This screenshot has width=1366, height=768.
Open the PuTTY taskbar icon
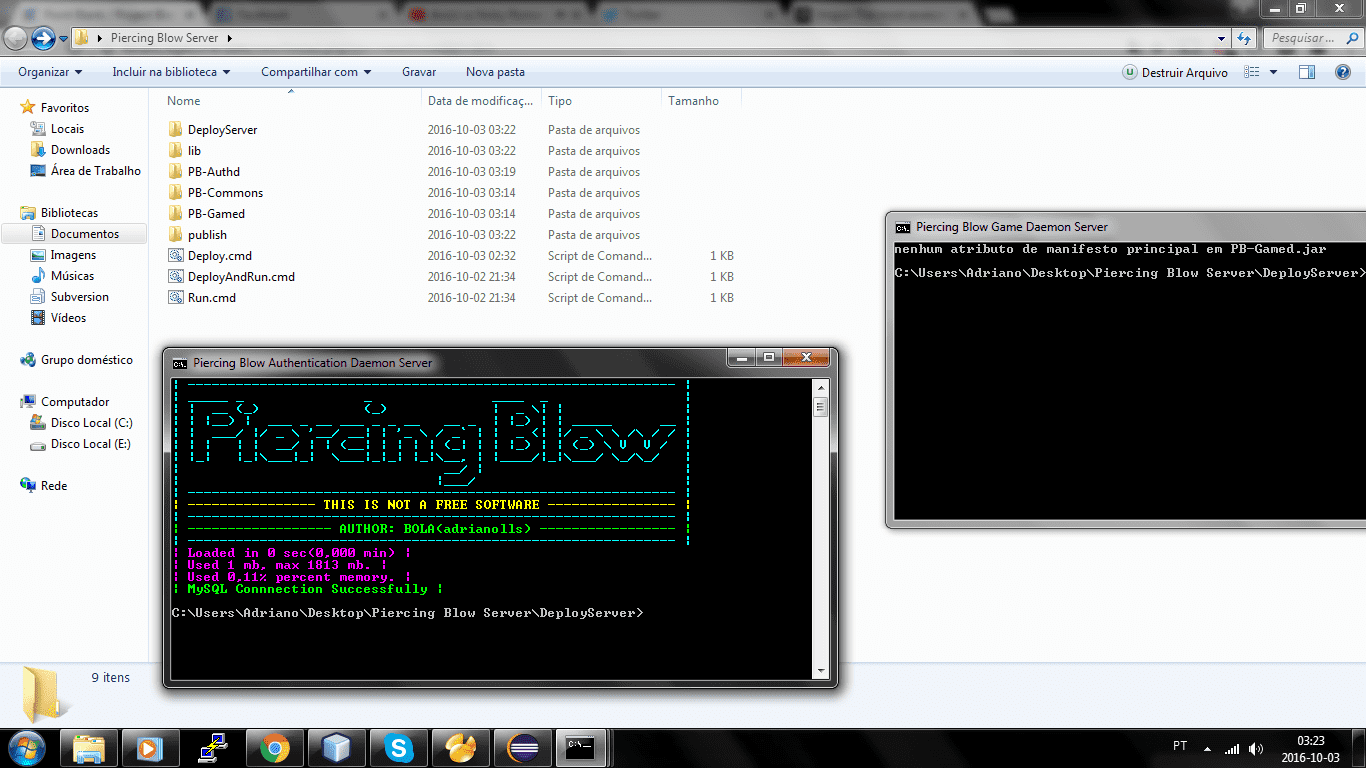212,748
